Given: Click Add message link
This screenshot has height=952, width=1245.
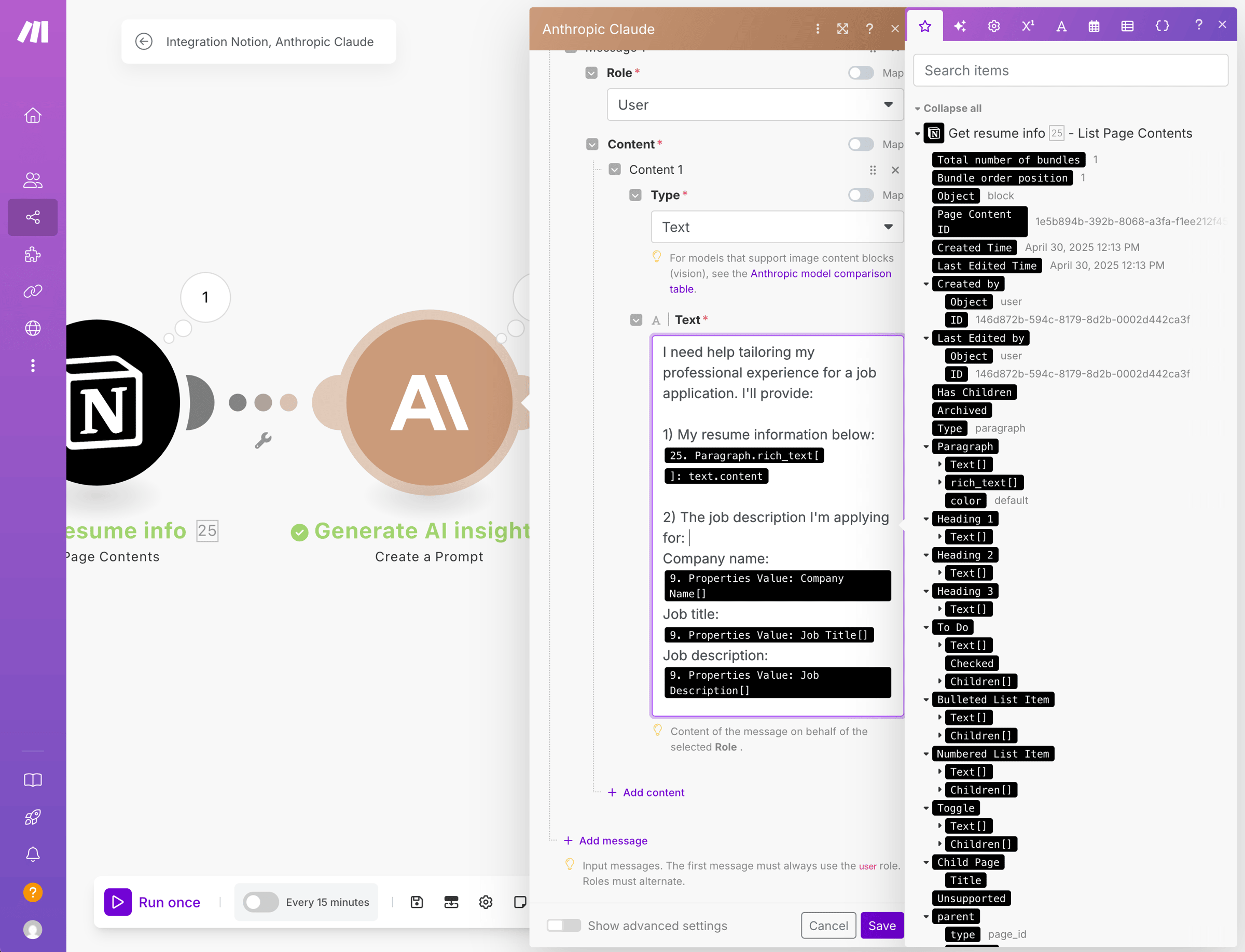Looking at the screenshot, I should pyautogui.click(x=605, y=841).
